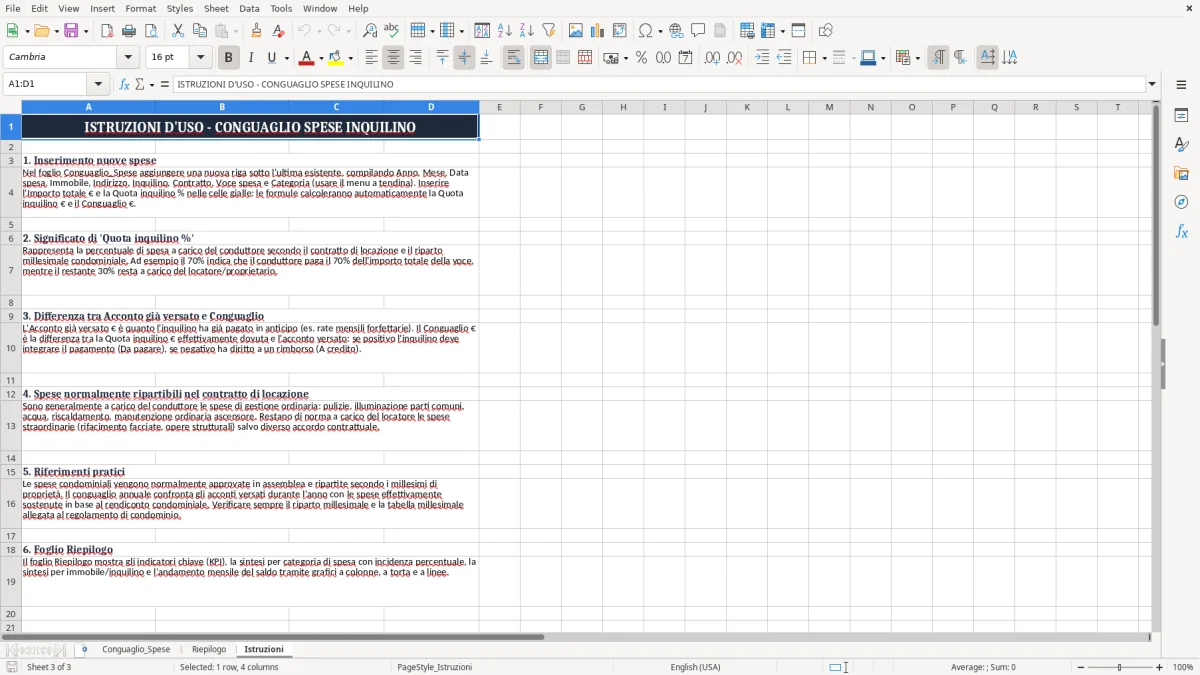Viewport: 1200px width, 675px height.
Task: Click the Sort Descending icon
Action: pos(527,31)
